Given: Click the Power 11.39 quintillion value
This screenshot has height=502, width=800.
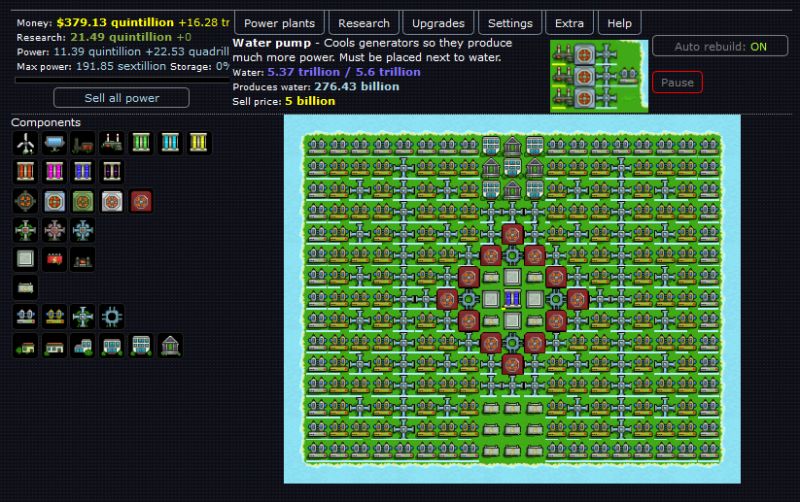Looking at the screenshot, I should [97, 52].
